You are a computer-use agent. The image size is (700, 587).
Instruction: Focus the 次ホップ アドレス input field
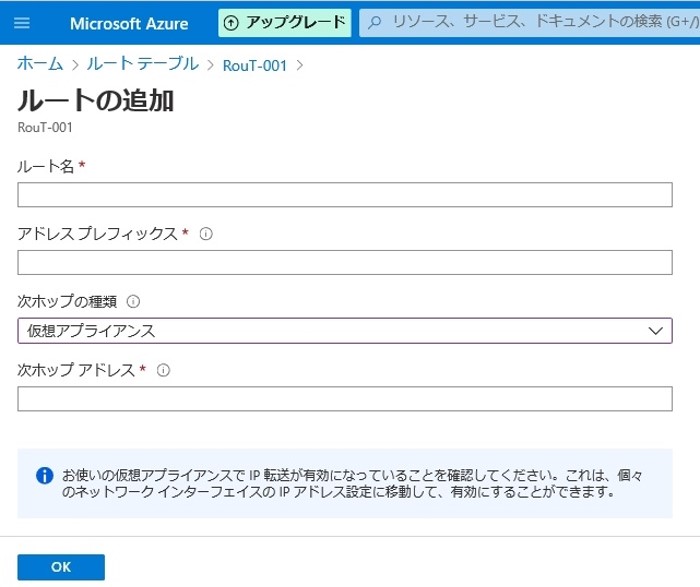344,399
